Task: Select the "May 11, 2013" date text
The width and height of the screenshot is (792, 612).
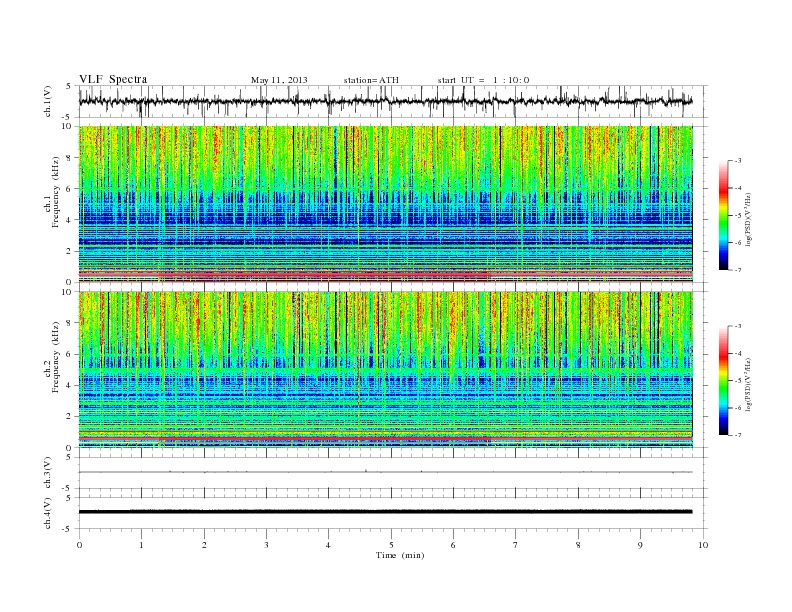Action: tap(279, 80)
